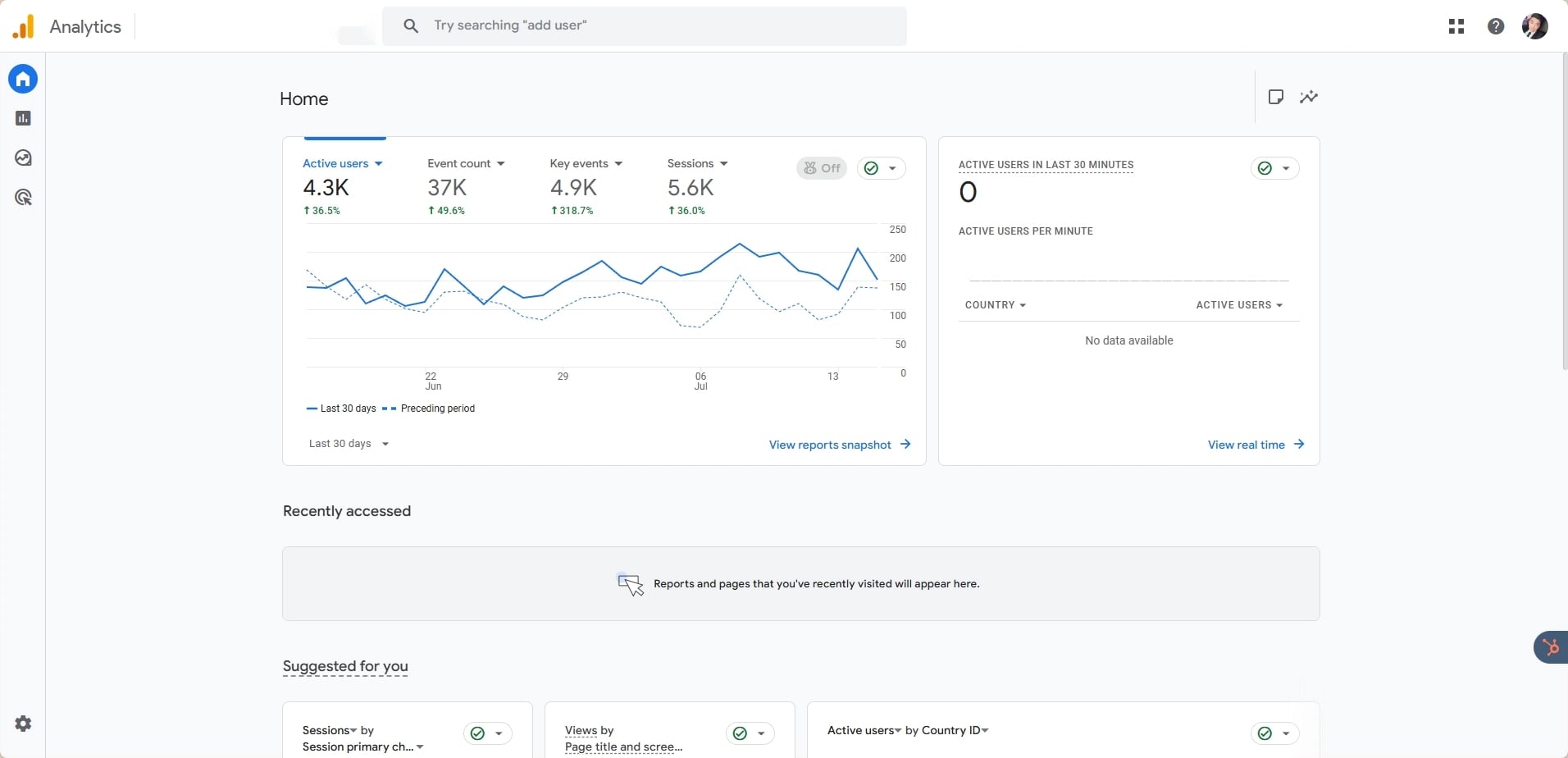Open Analytics Help with the question mark icon
Viewport: 1568px width, 758px height.
pyautogui.click(x=1497, y=26)
